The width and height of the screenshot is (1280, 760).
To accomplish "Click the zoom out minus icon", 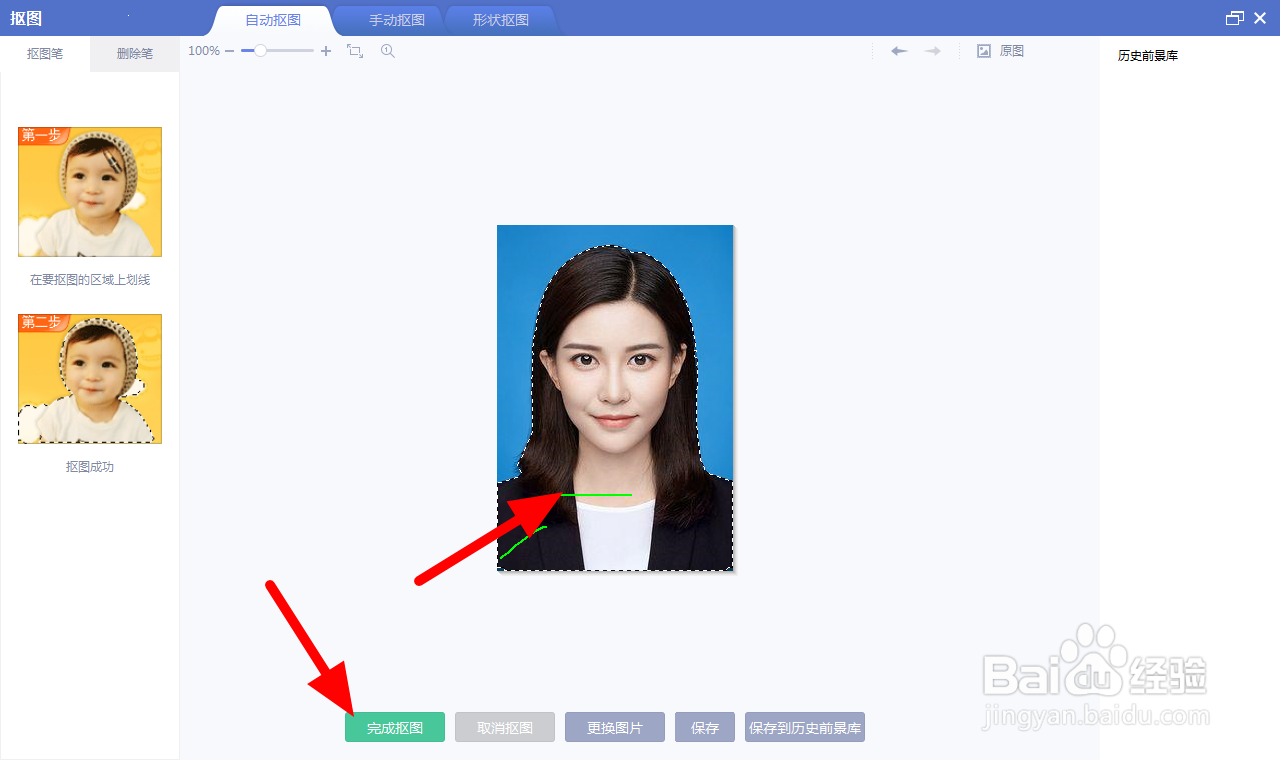I will (x=230, y=51).
